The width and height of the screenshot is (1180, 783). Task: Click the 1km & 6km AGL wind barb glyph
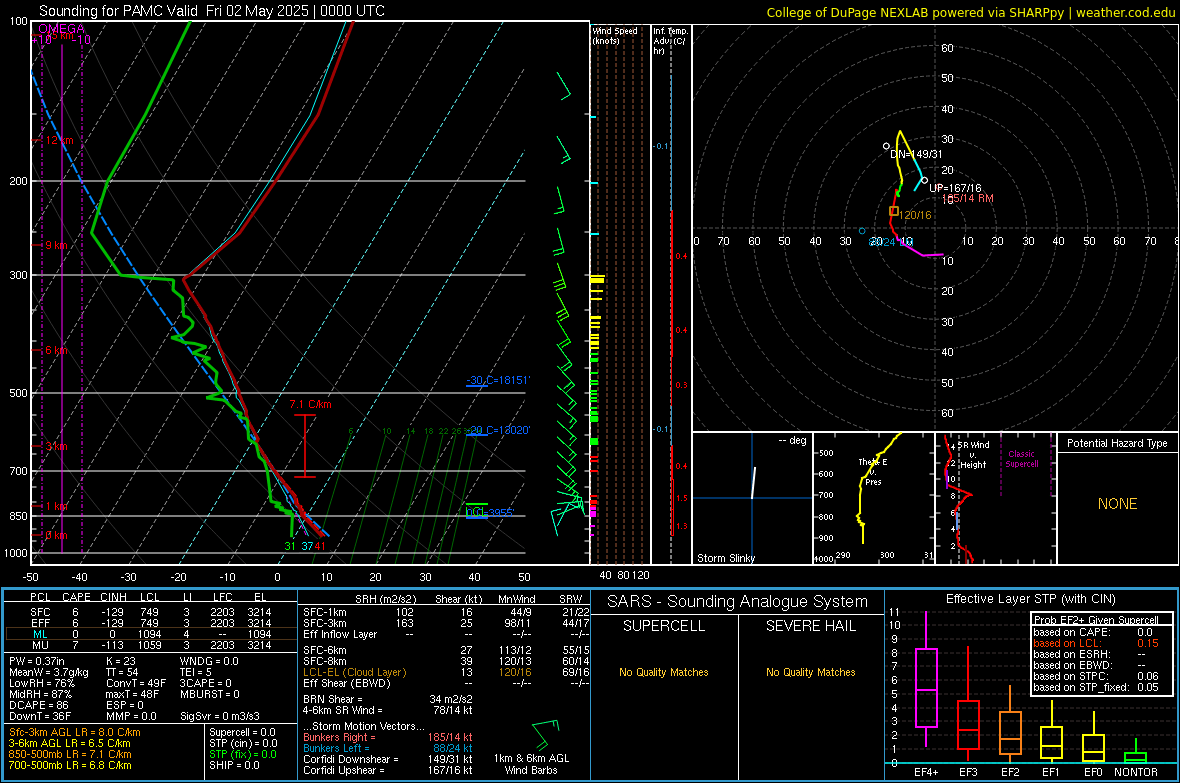click(546, 735)
